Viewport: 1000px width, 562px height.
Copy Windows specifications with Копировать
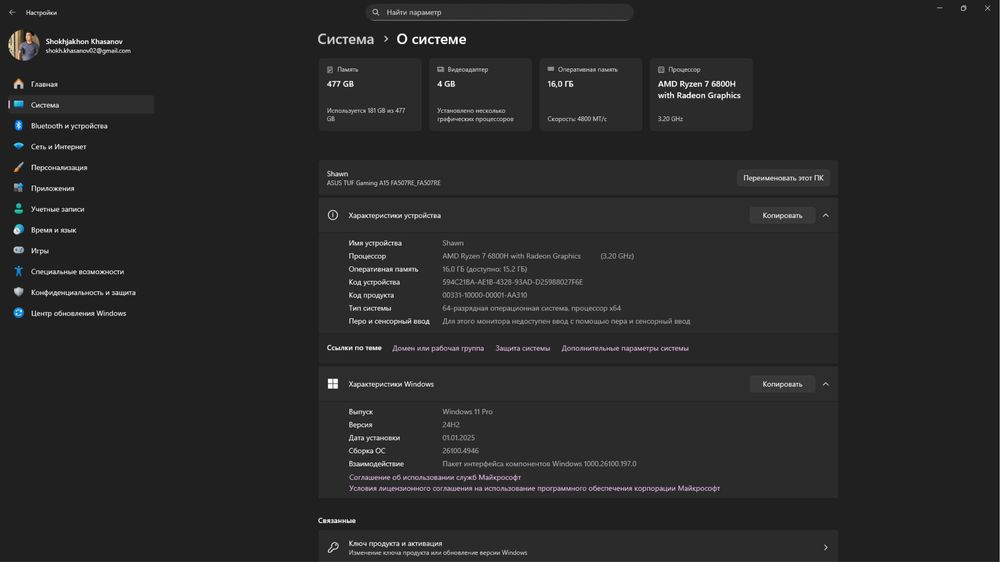[x=782, y=384]
